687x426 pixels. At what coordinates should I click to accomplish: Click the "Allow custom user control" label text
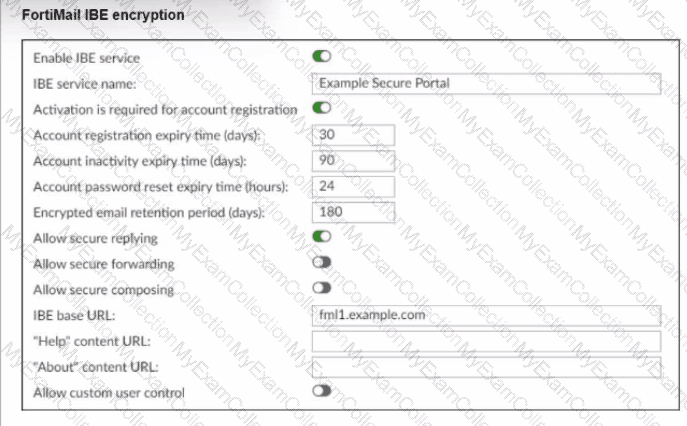[109, 393]
